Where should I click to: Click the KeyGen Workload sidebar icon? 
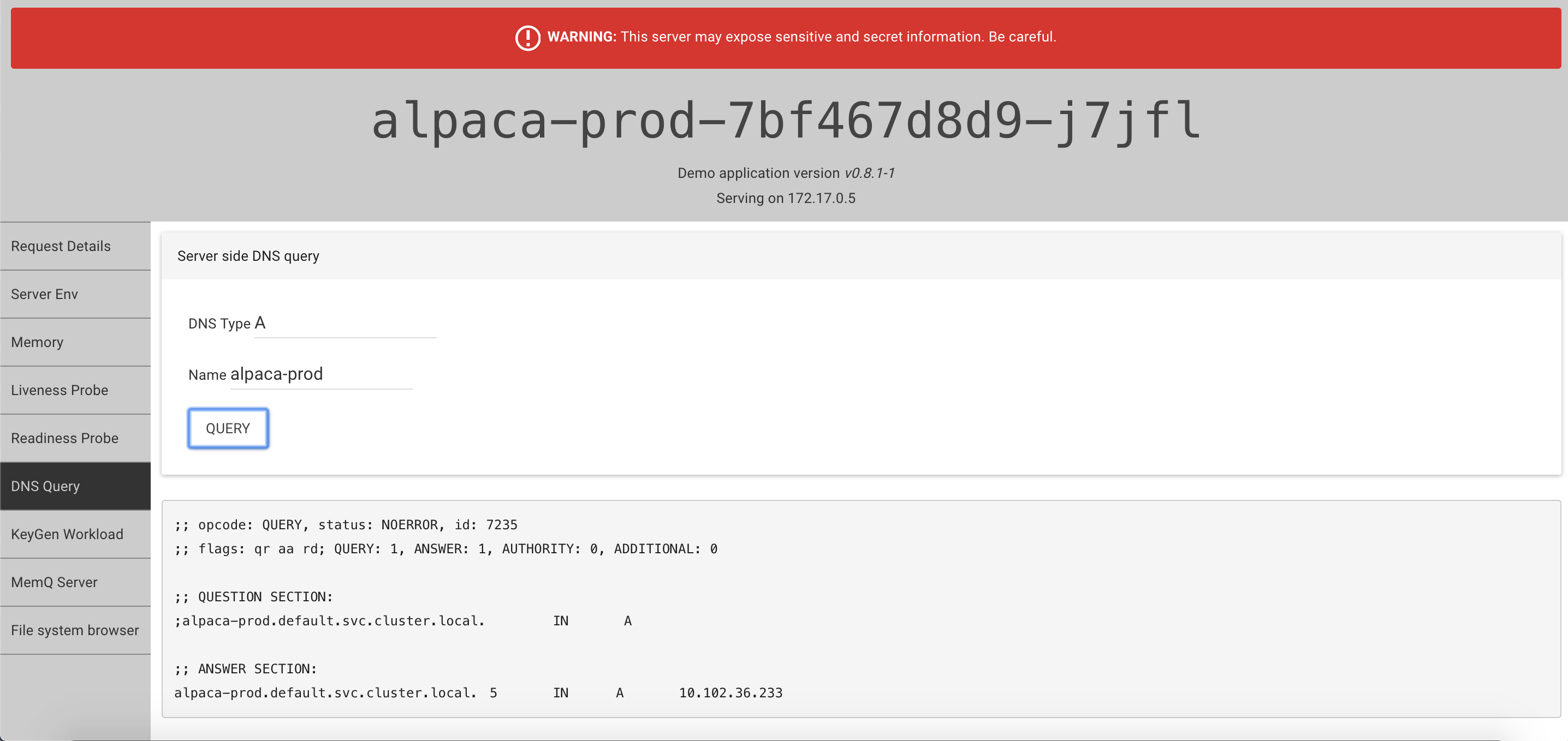click(x=75, y=534)
